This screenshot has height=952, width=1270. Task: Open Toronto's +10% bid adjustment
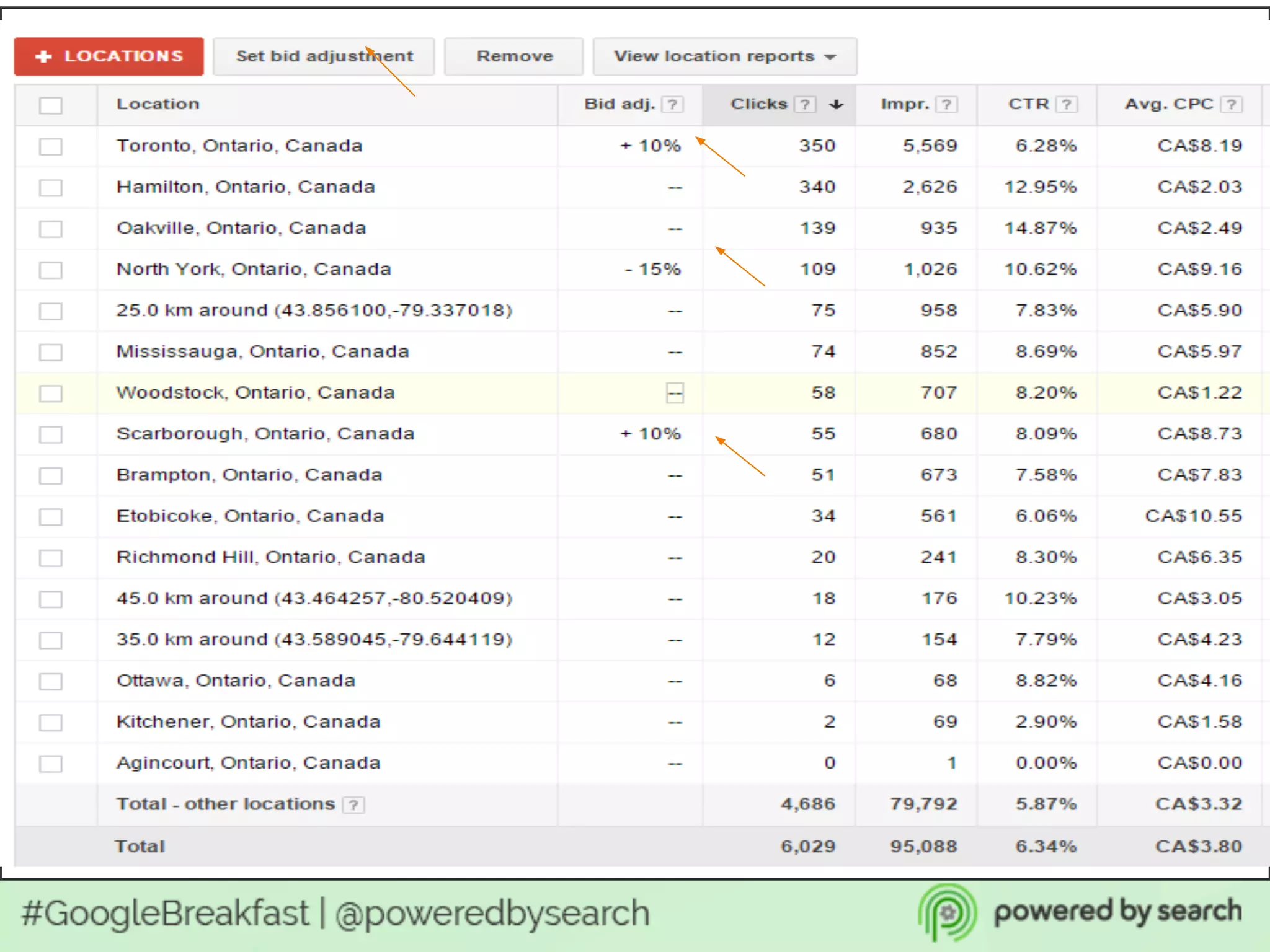651,146
